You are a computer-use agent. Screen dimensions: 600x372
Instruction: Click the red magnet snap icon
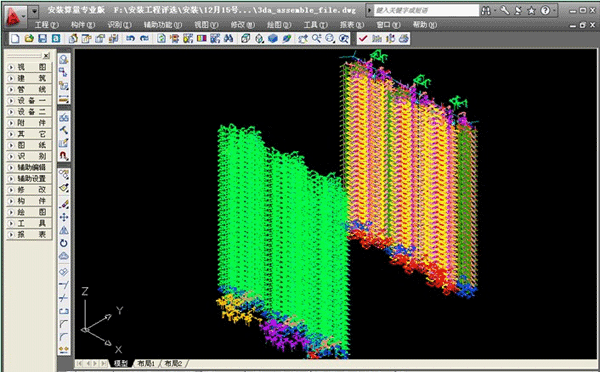click(x=64, y=155)
